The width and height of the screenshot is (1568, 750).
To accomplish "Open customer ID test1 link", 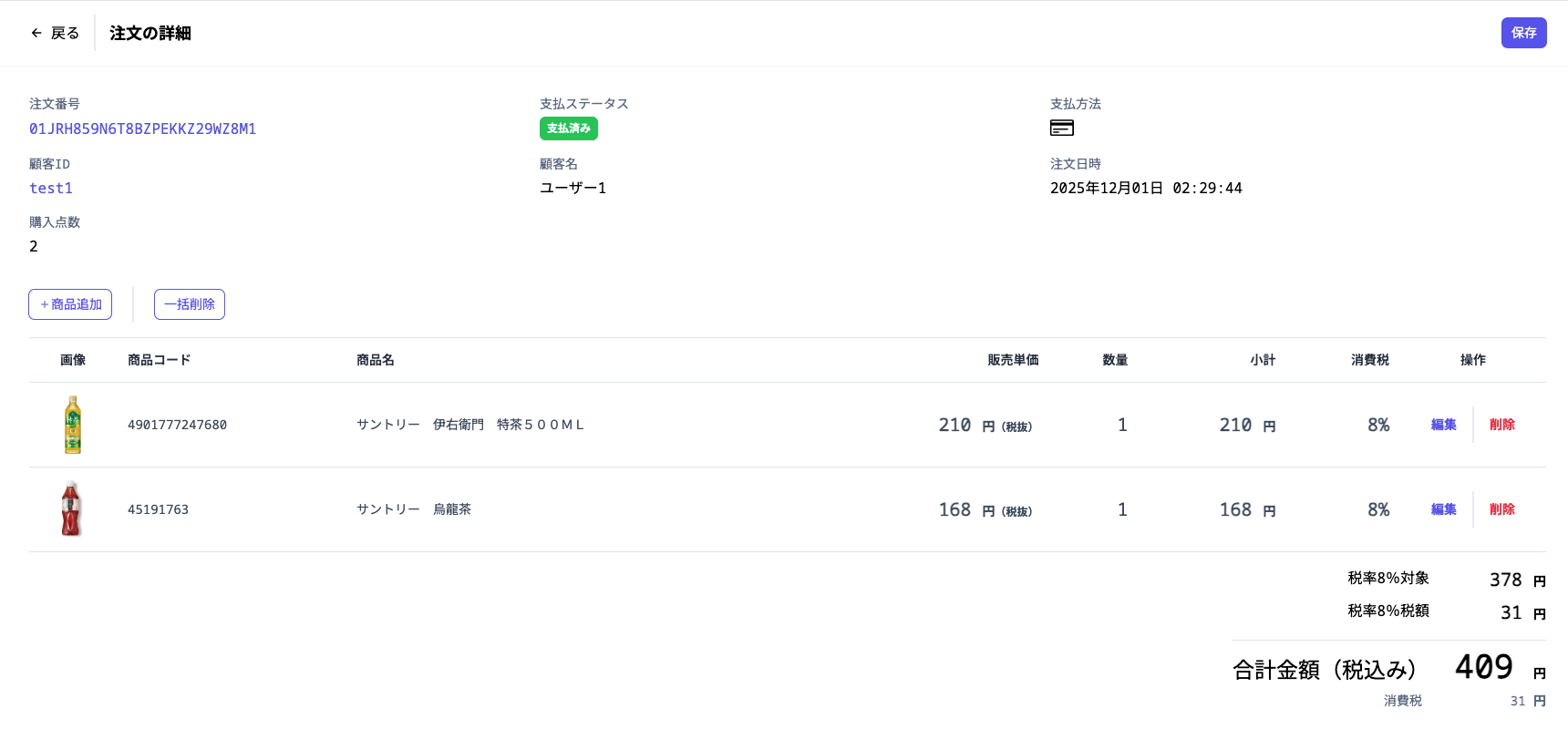I will pyautogui.click(x=51, y=189).
